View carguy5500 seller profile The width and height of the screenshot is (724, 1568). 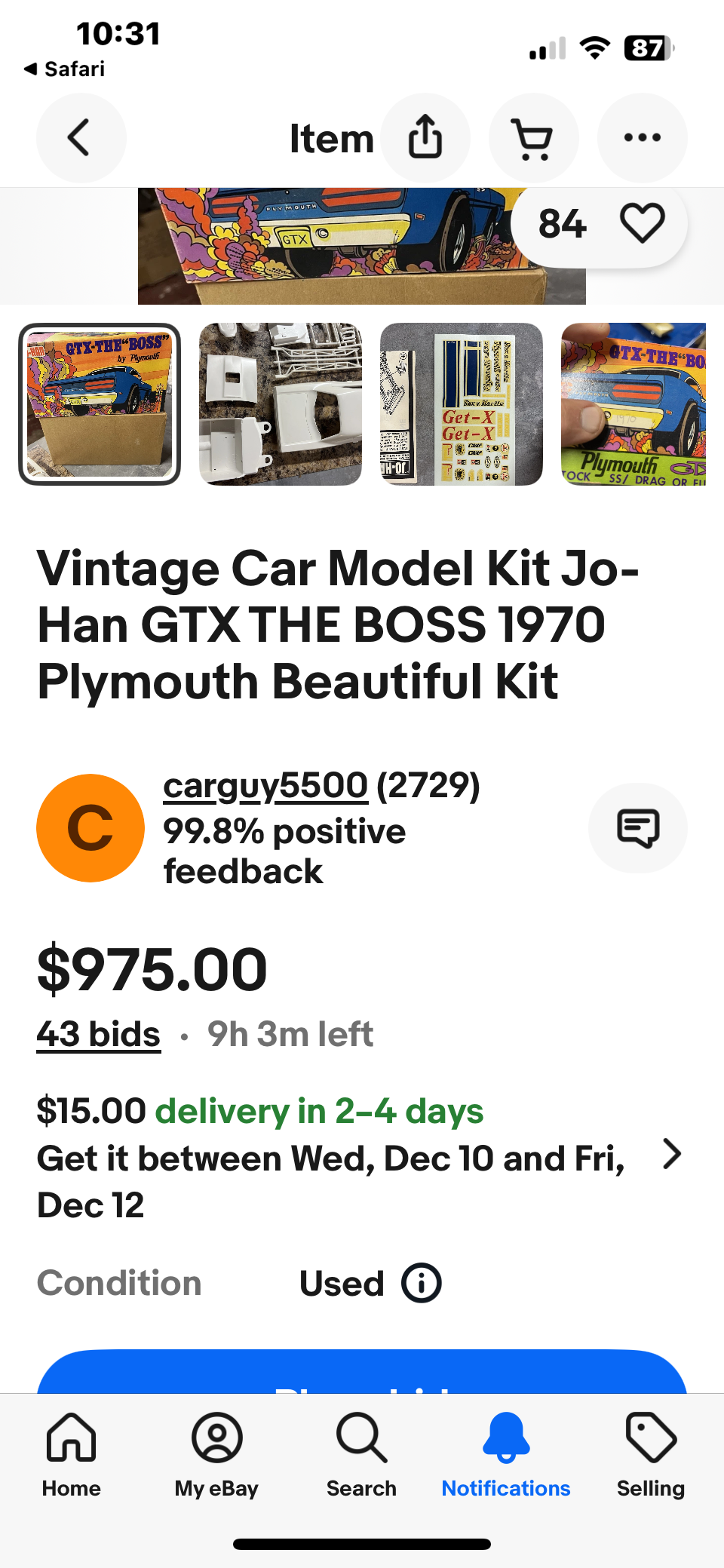pos(265,786)
